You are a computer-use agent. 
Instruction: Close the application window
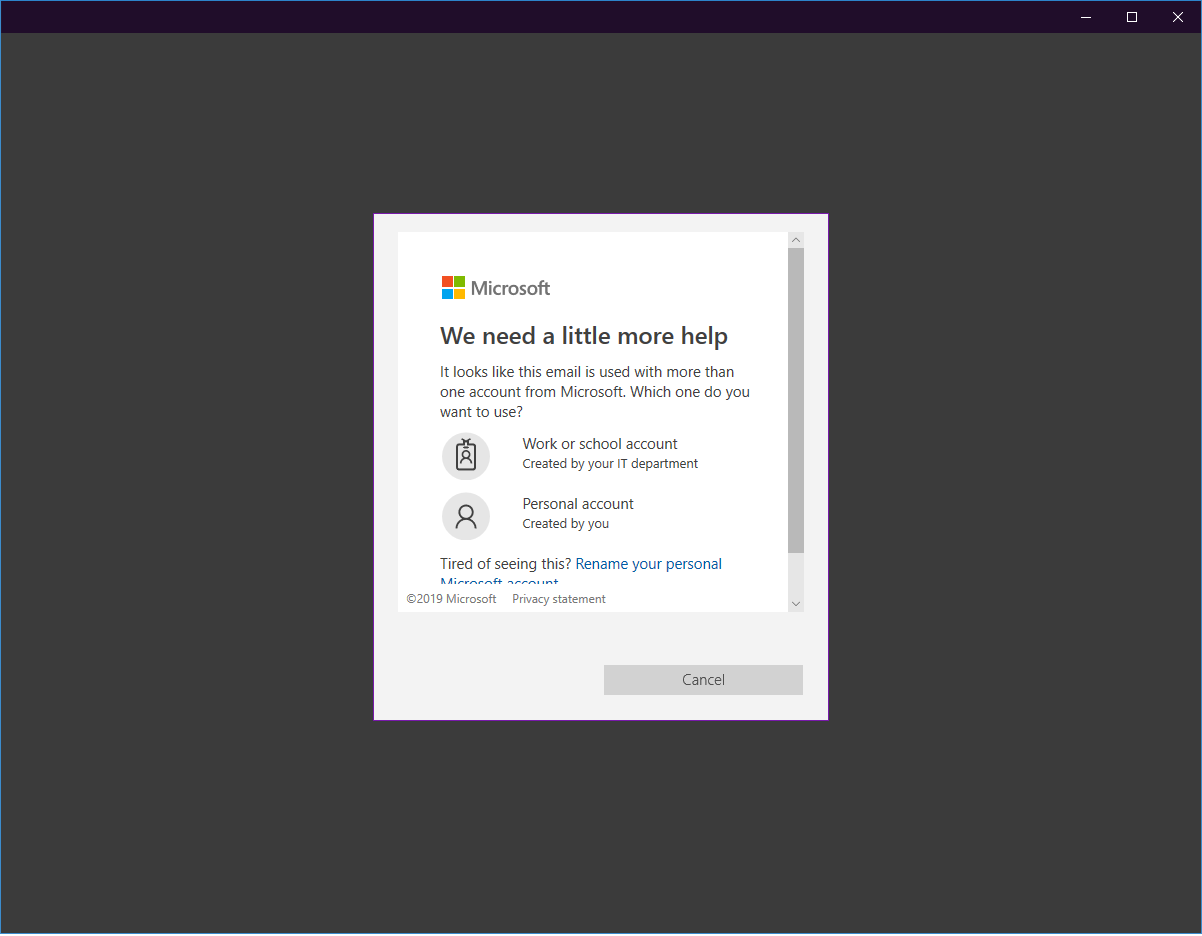pos(1178,17)
